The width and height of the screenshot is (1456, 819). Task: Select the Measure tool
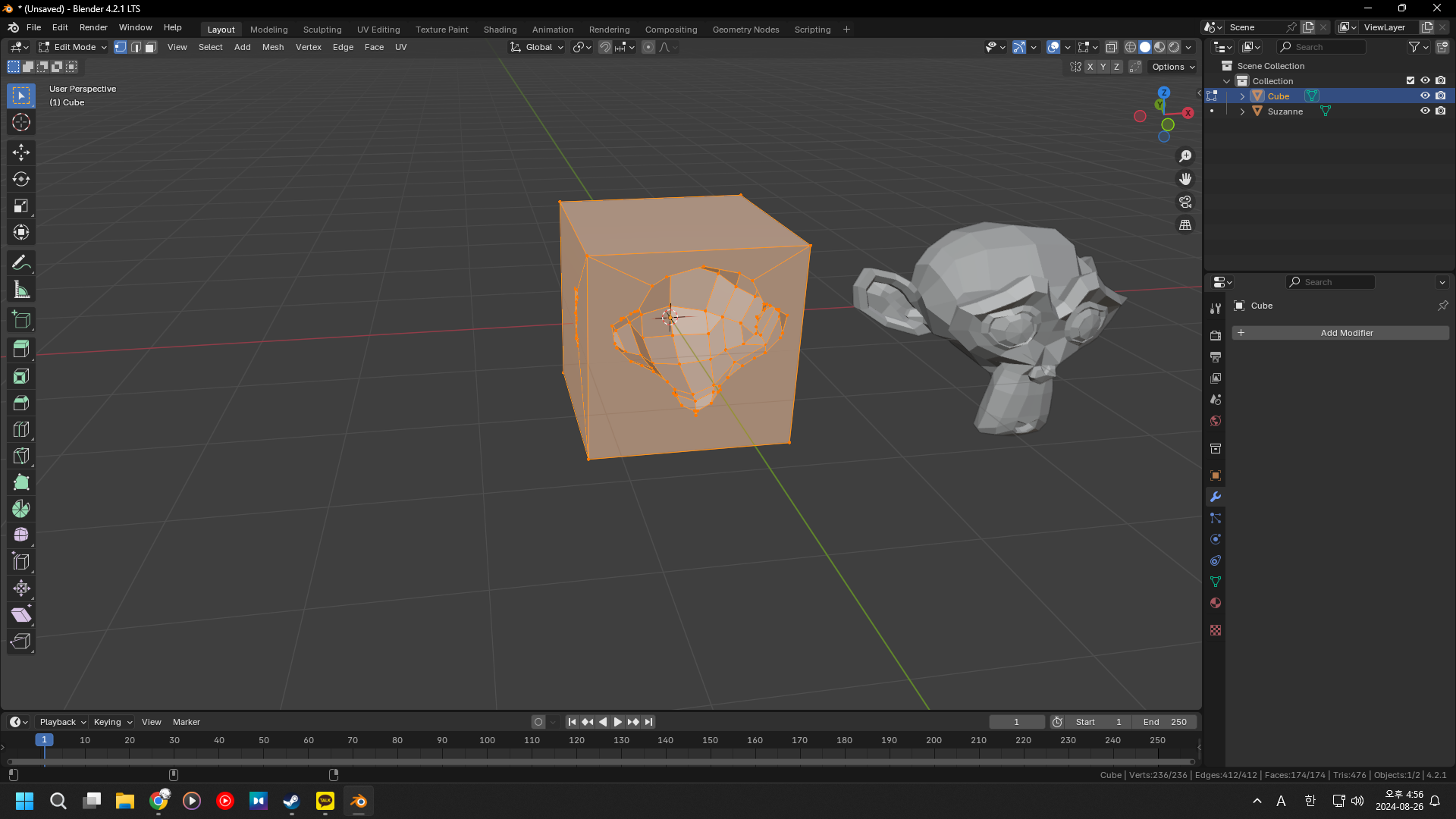[x=21, y=290]
